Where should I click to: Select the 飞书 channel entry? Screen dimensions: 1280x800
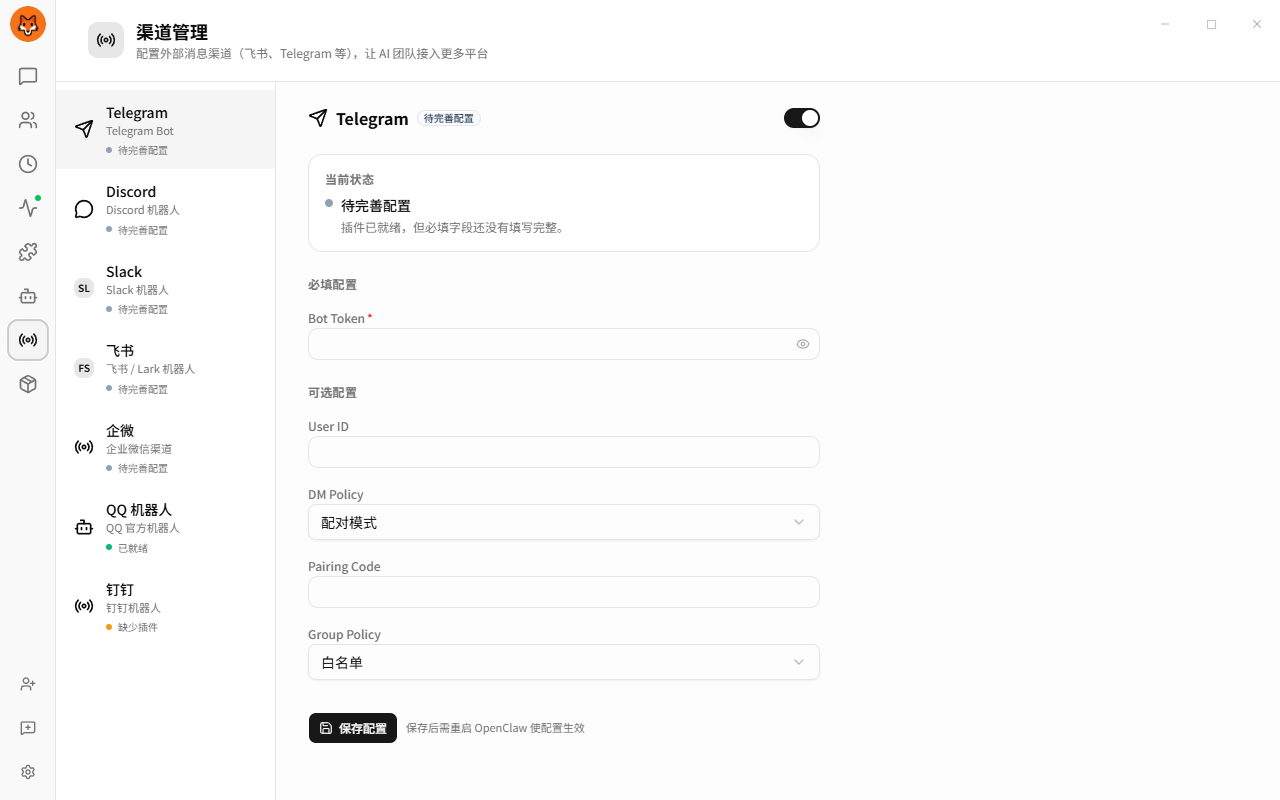166,368
